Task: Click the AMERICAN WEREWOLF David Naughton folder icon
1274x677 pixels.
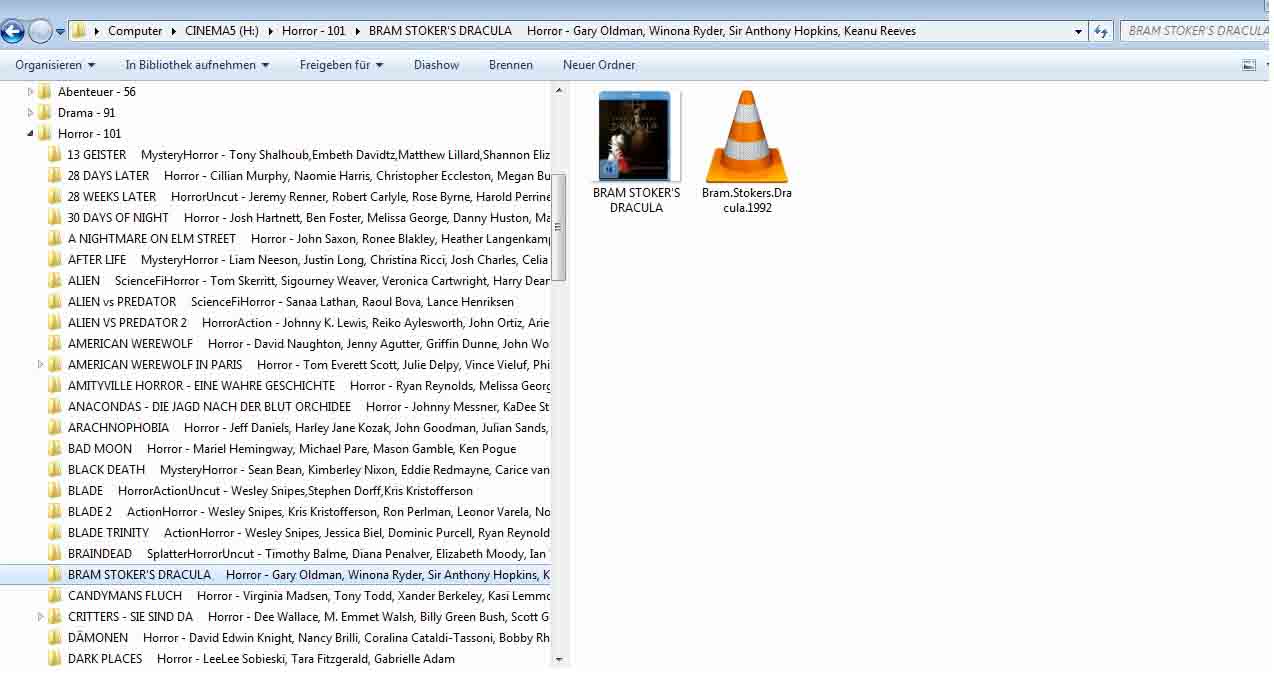Action: point(55,344)
